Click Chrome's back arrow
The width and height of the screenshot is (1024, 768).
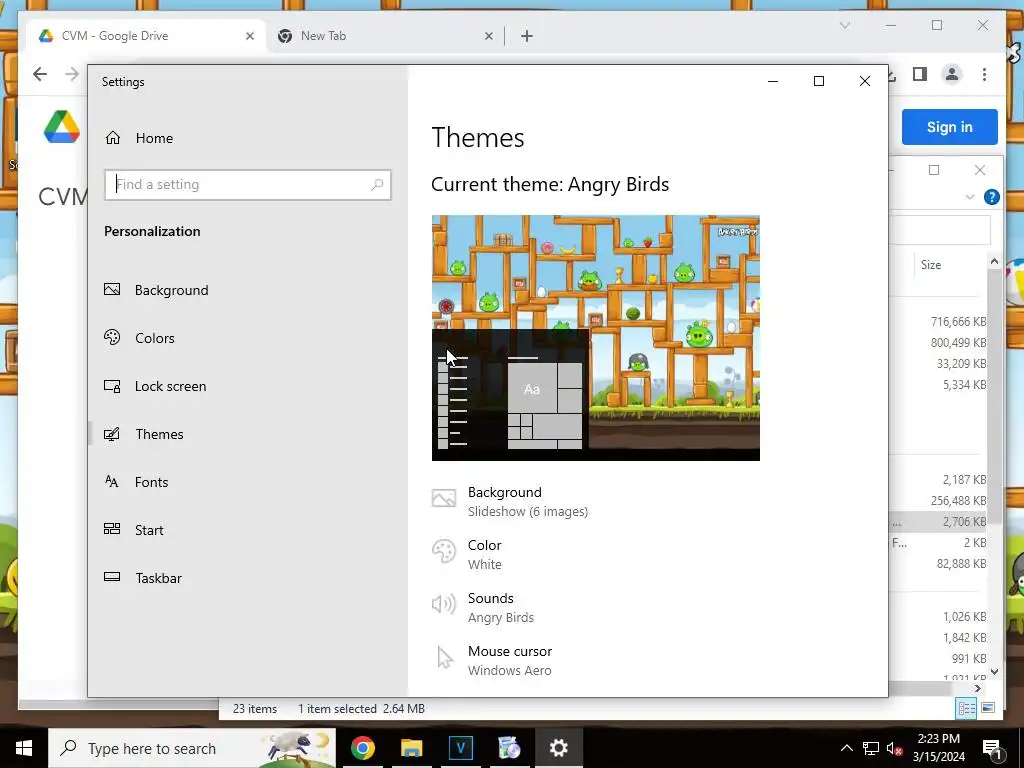coord(40,74)
